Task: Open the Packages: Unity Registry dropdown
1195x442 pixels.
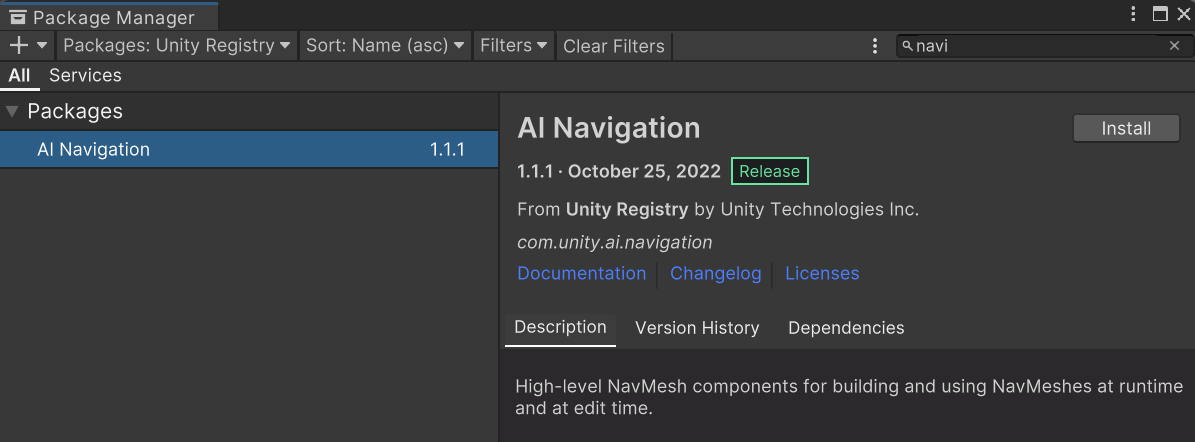Action: pos(177,46)
